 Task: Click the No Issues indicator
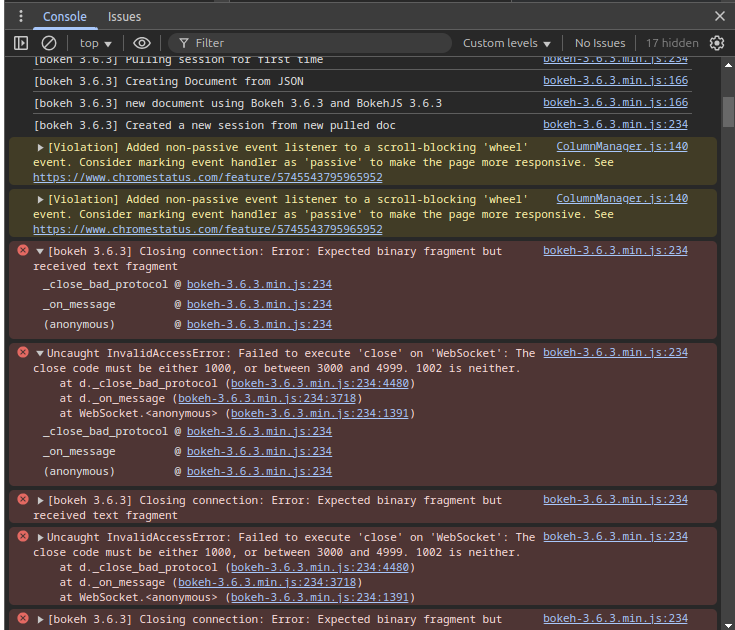pos(600,43)
